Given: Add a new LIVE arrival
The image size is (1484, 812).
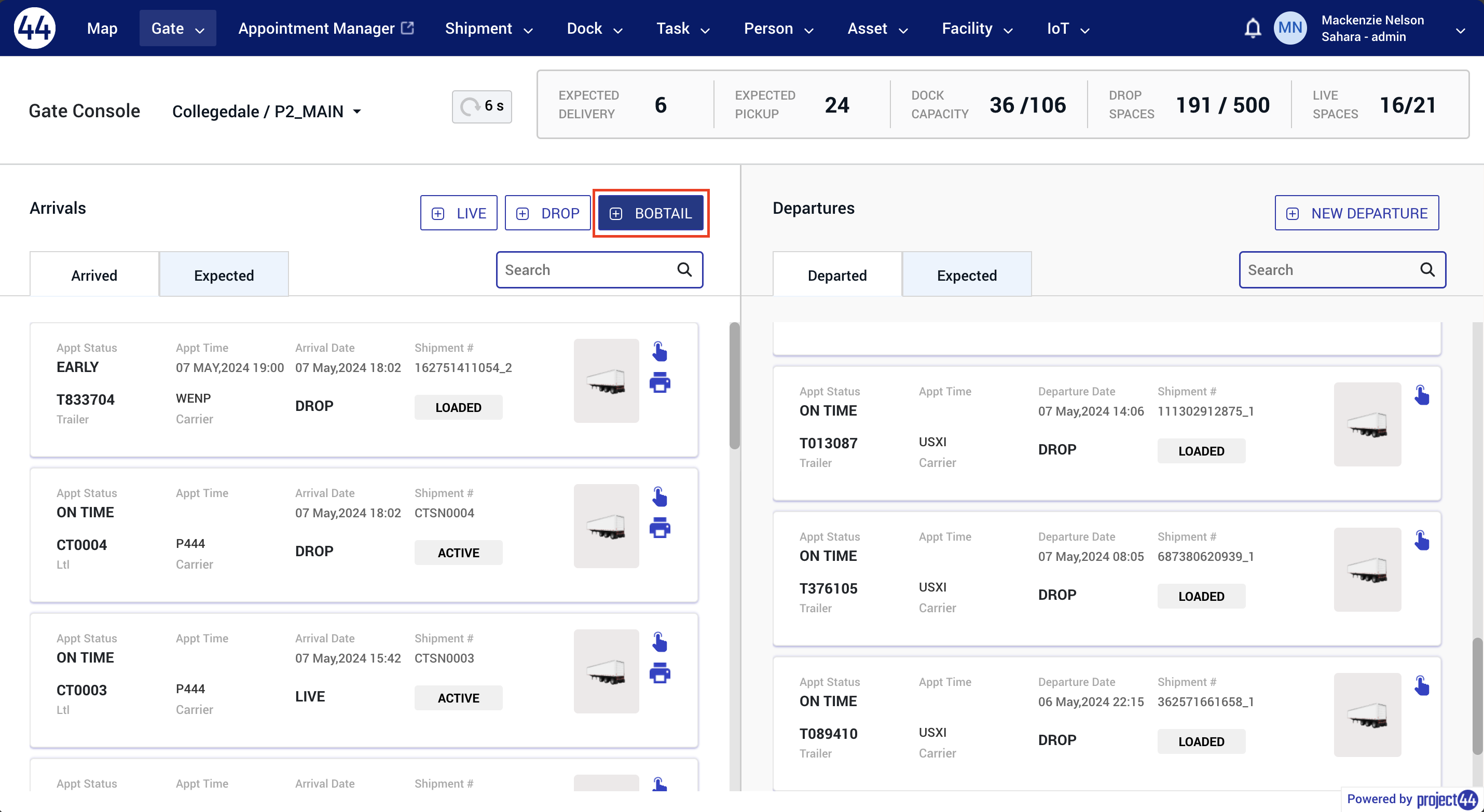Looking at the screenshot, I should click(x=459, y=213).
